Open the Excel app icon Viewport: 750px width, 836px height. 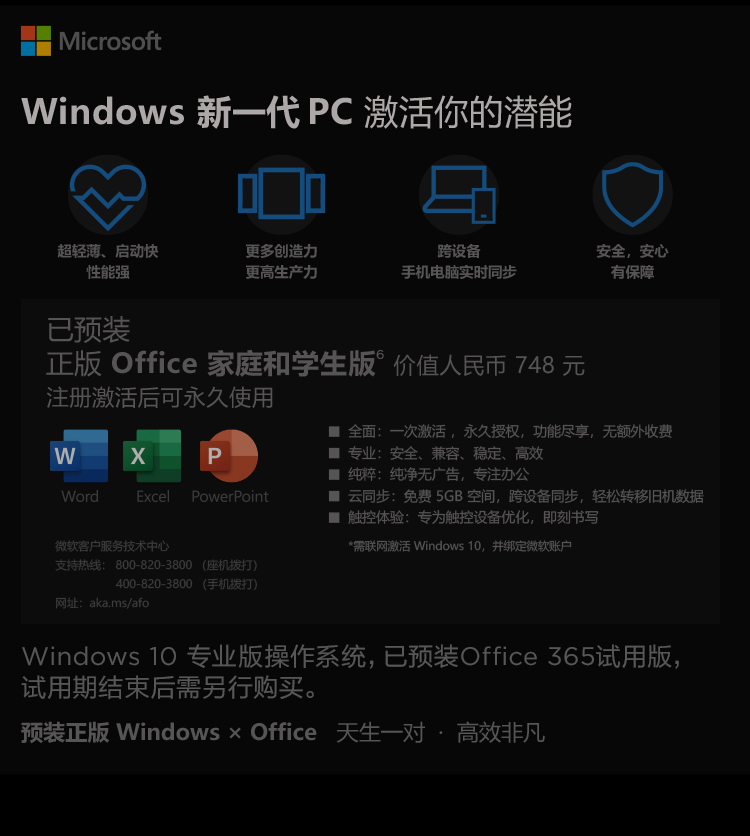coord(152,456)
